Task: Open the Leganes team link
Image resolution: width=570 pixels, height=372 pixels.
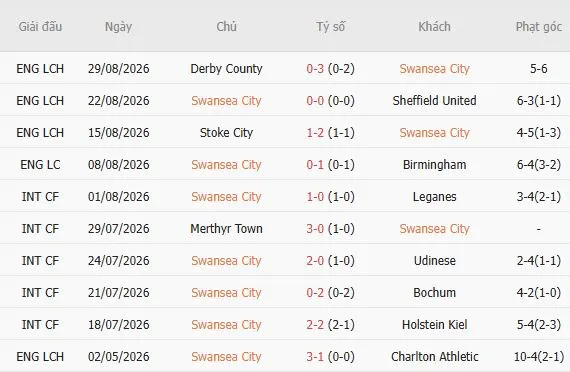Action: click(434, 197)
